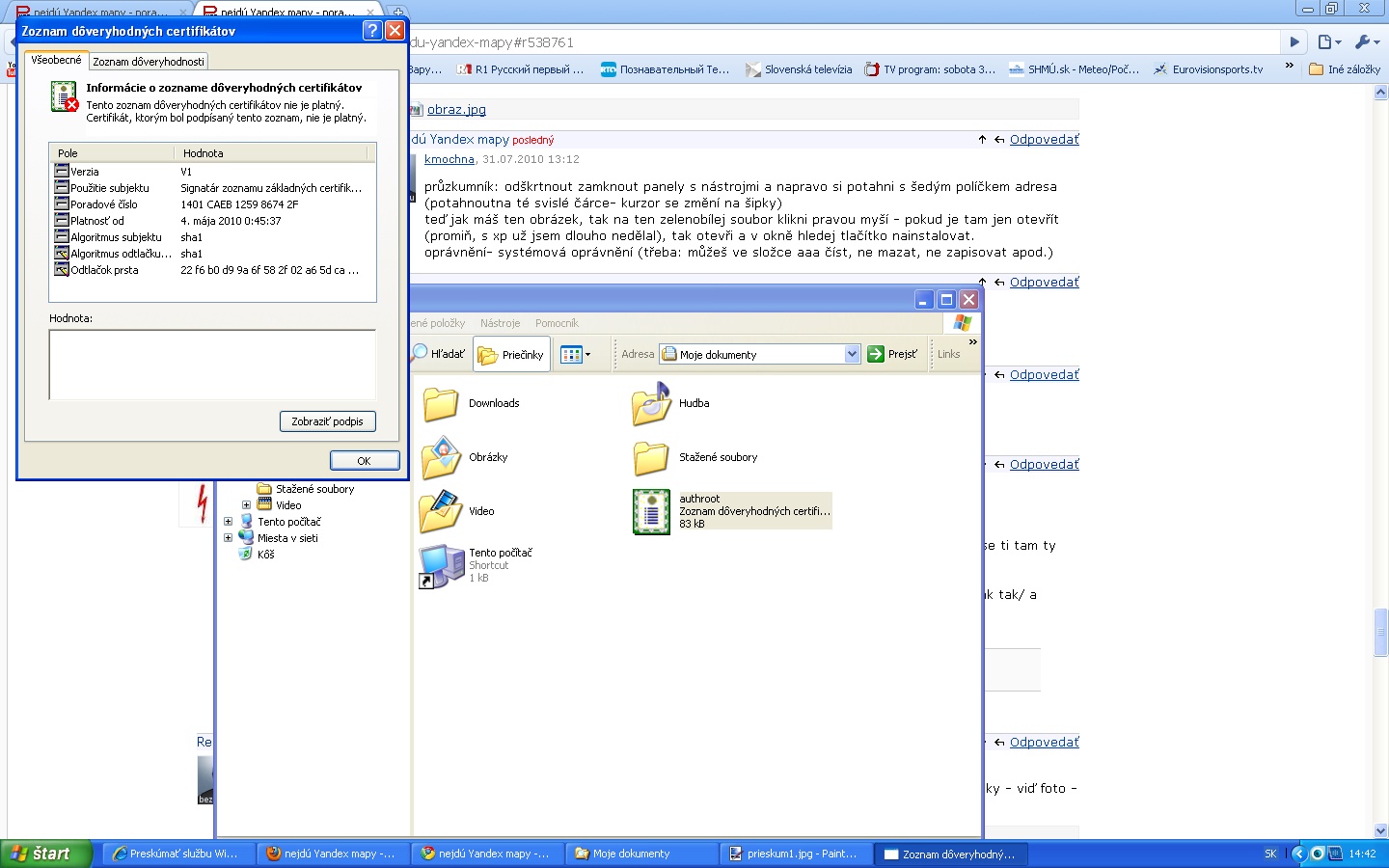Open Eurovisionsports.tv bookmark
Viewport: 1389px width, 868px height.
coord(1209,69)
